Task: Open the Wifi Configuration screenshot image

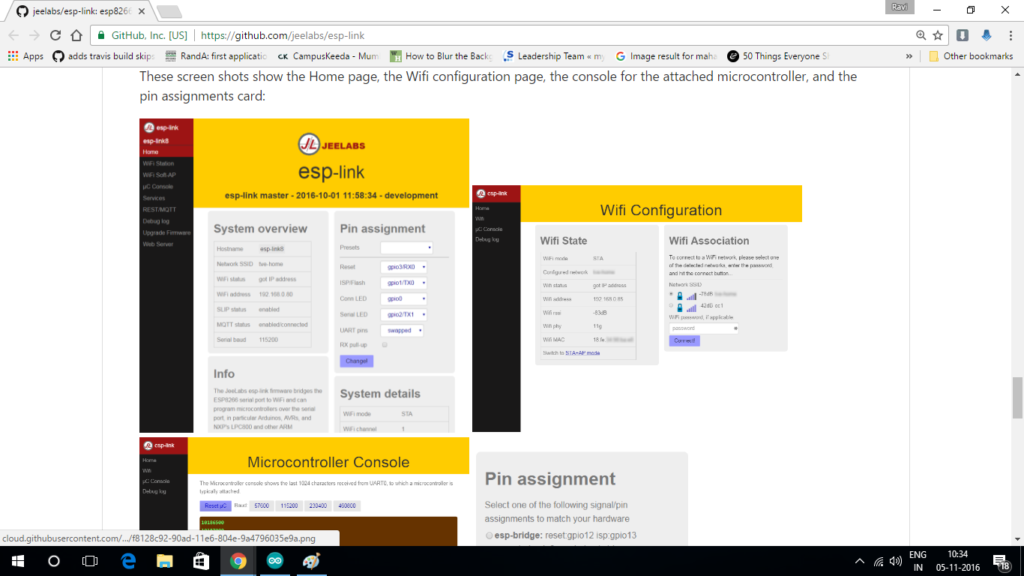Action: click(637, 308)
